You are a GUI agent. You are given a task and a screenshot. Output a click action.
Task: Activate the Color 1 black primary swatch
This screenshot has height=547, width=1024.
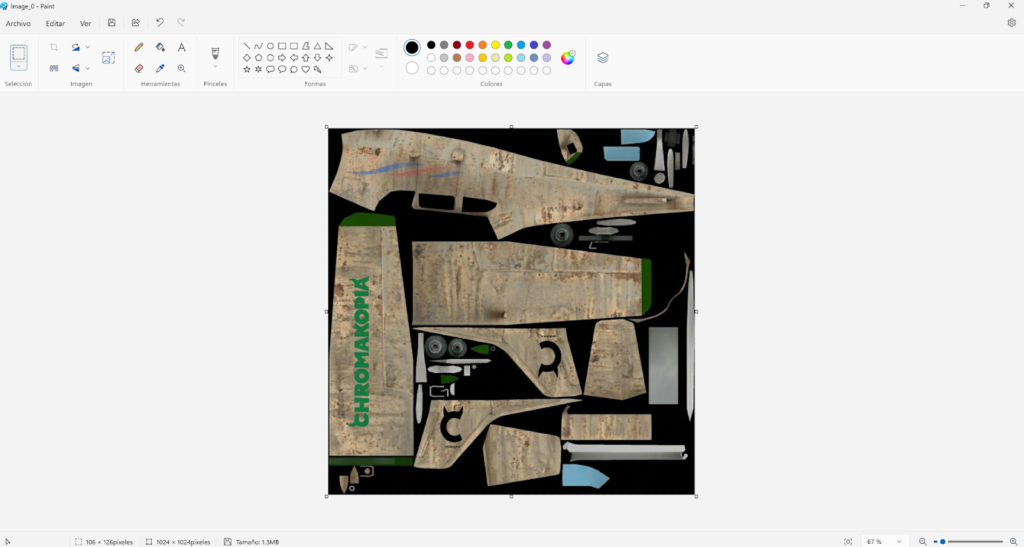(412, 48)
